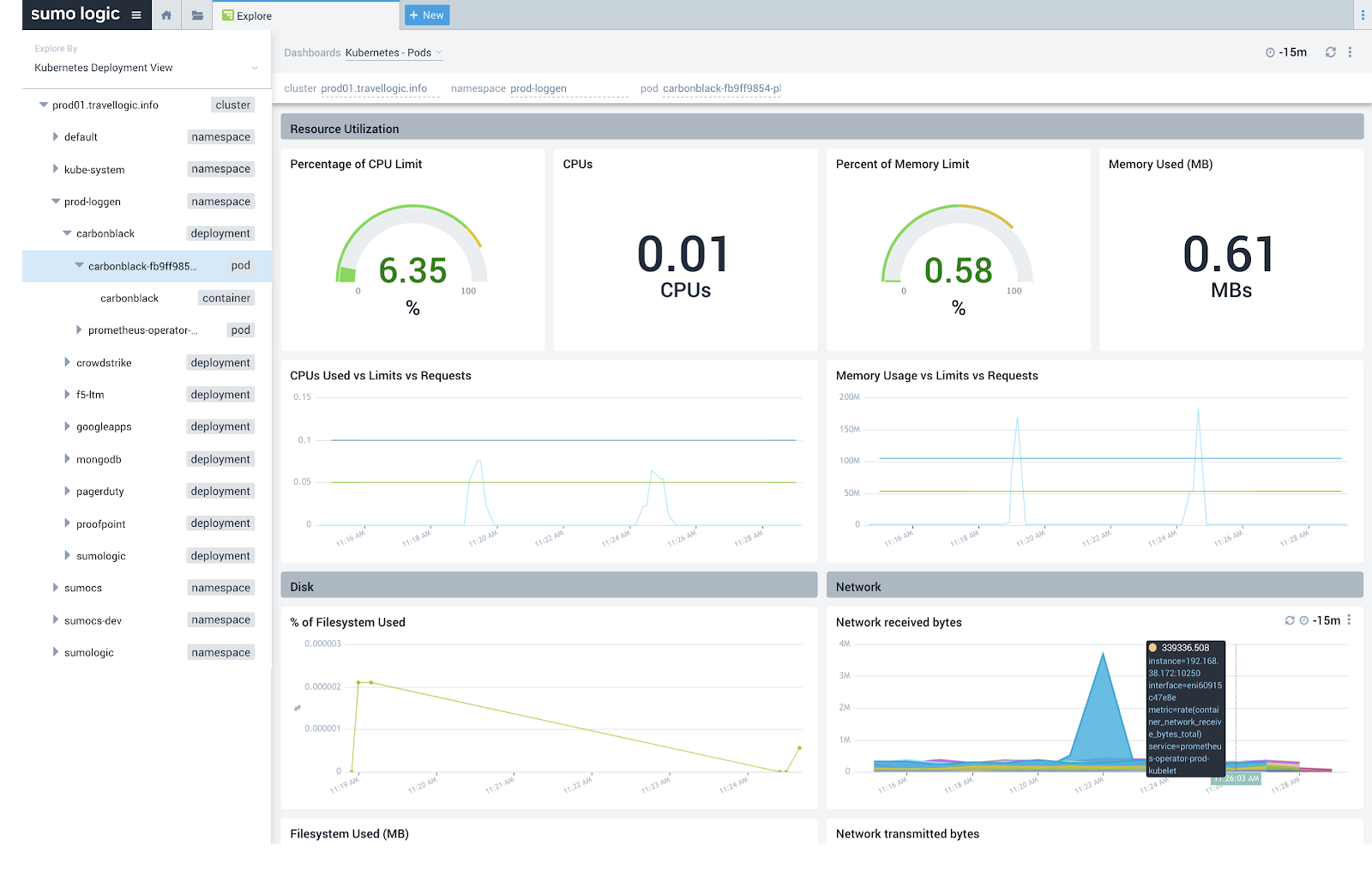Click the Disk section header

pyautogui.click(x=549, y=587)
